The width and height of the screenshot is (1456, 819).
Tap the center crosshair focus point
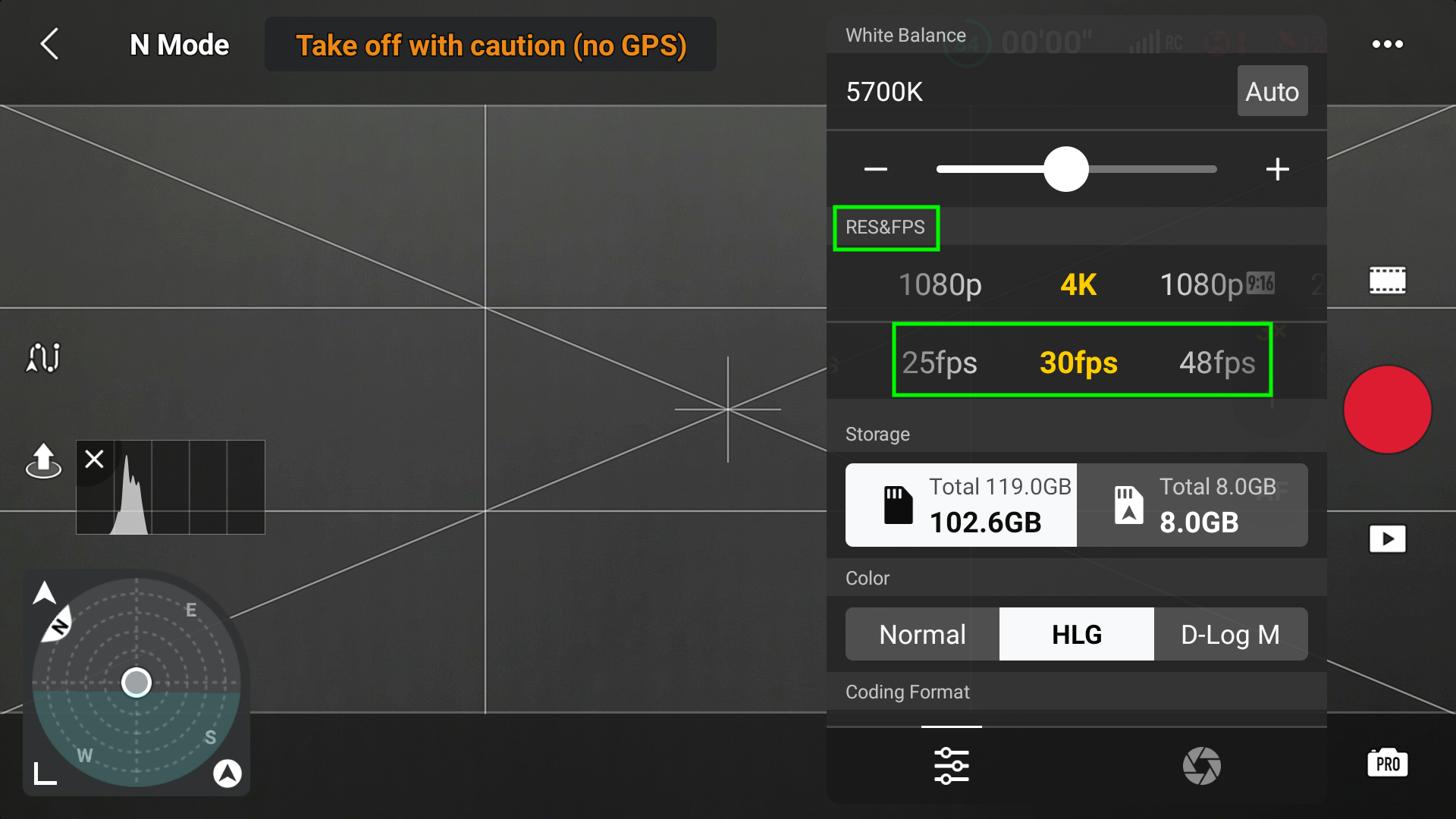(727, 409)
